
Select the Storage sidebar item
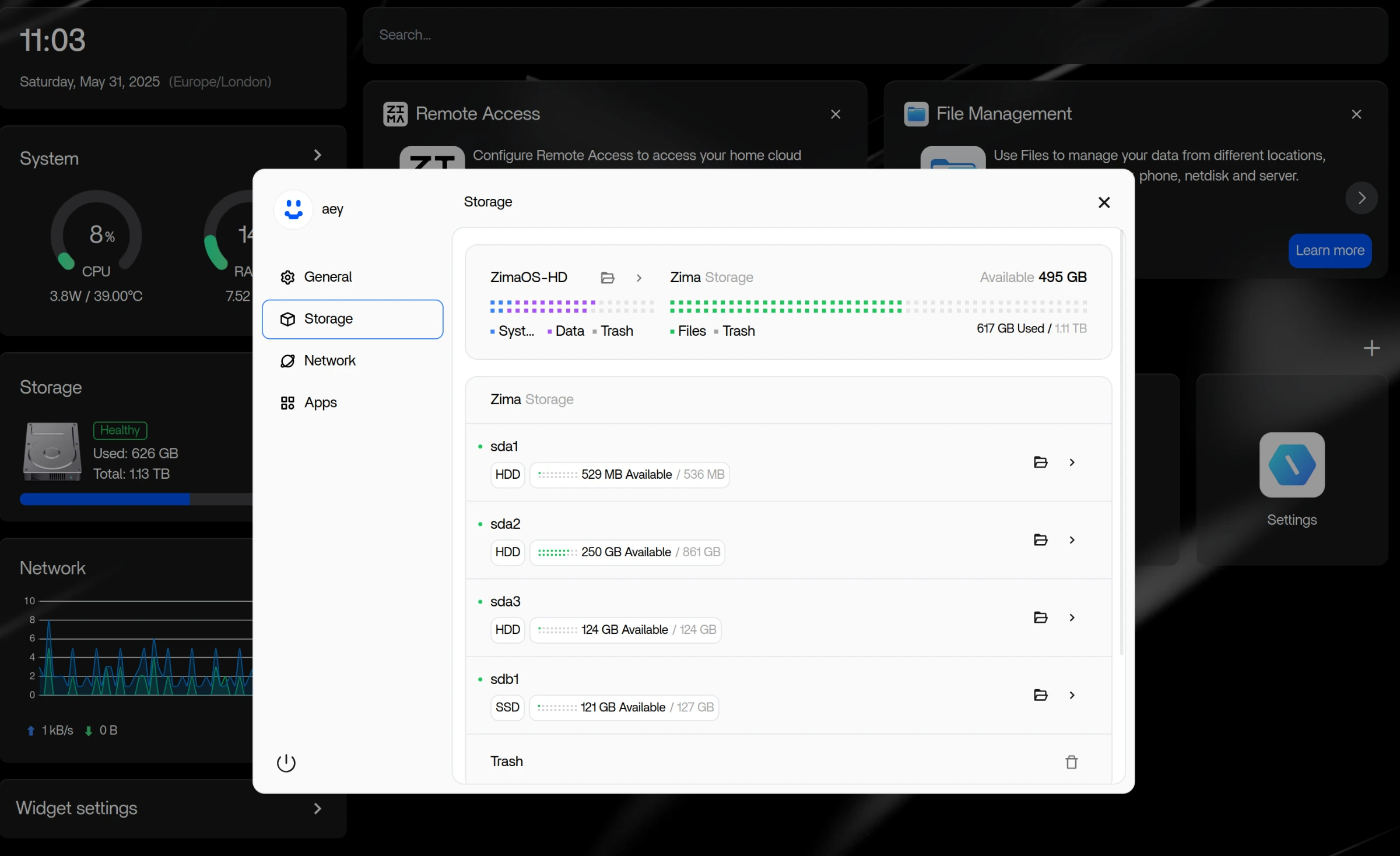tap(352, 319)
